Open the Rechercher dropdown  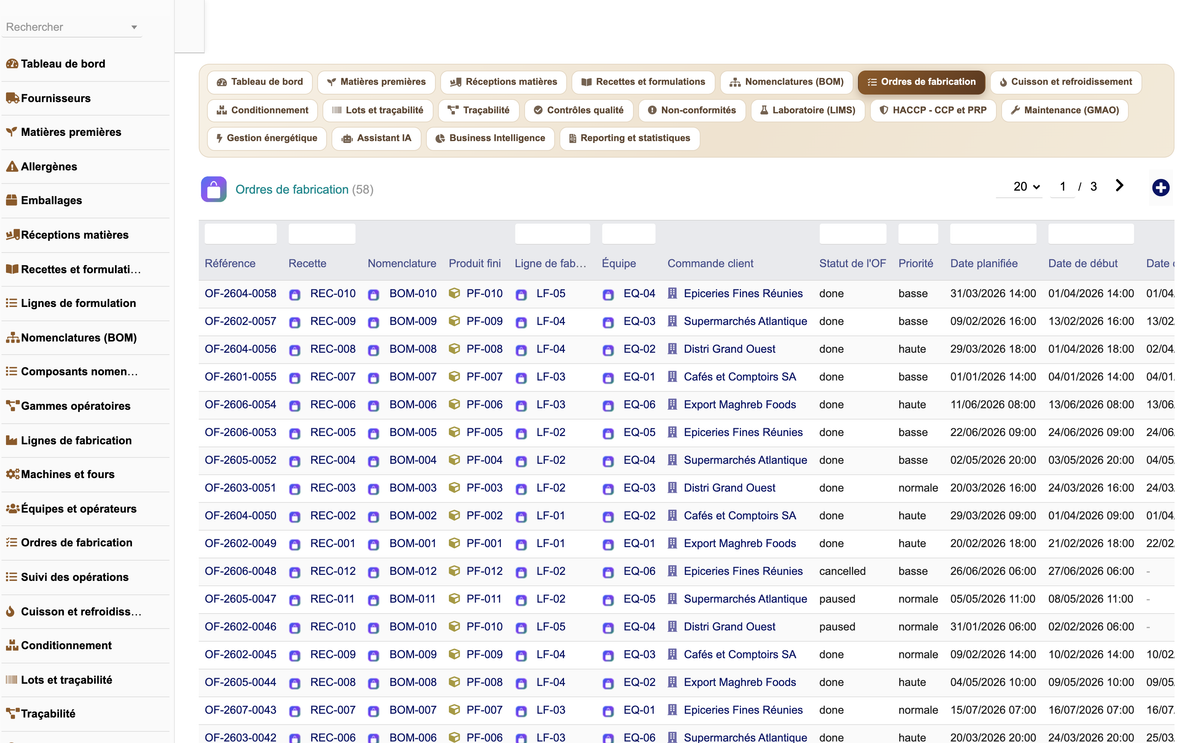[x=71, y=27]
